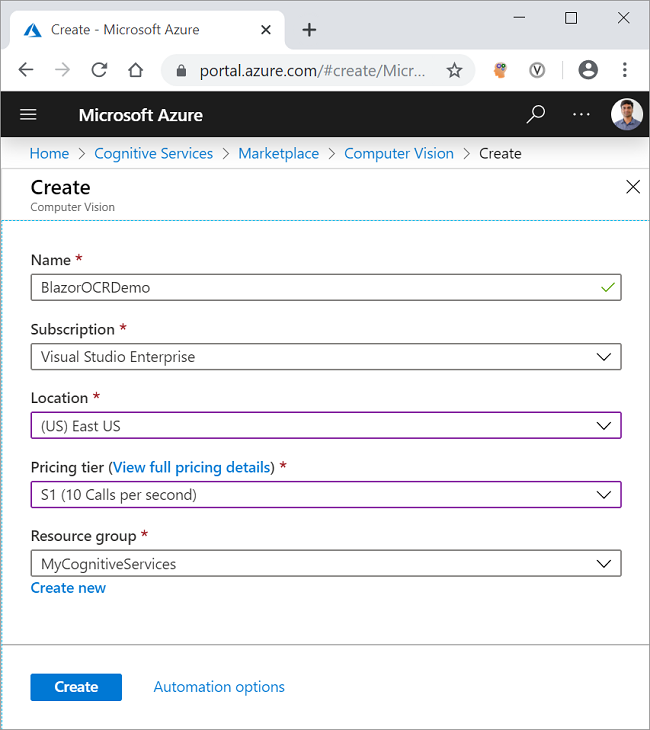The width and height of the screenshot is (650, 730).
Task: Open the ellipsis more options menu
Action: pos(581,114)
